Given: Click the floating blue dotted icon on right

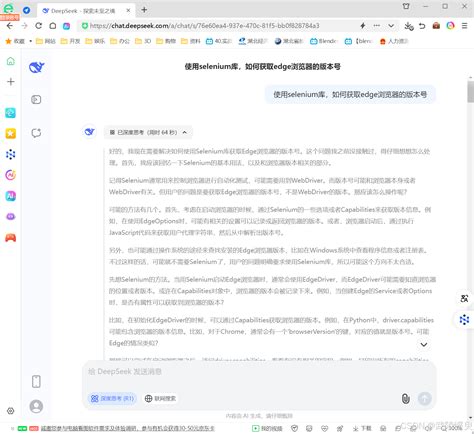Looking at the screenshot, I should point(464,320).
